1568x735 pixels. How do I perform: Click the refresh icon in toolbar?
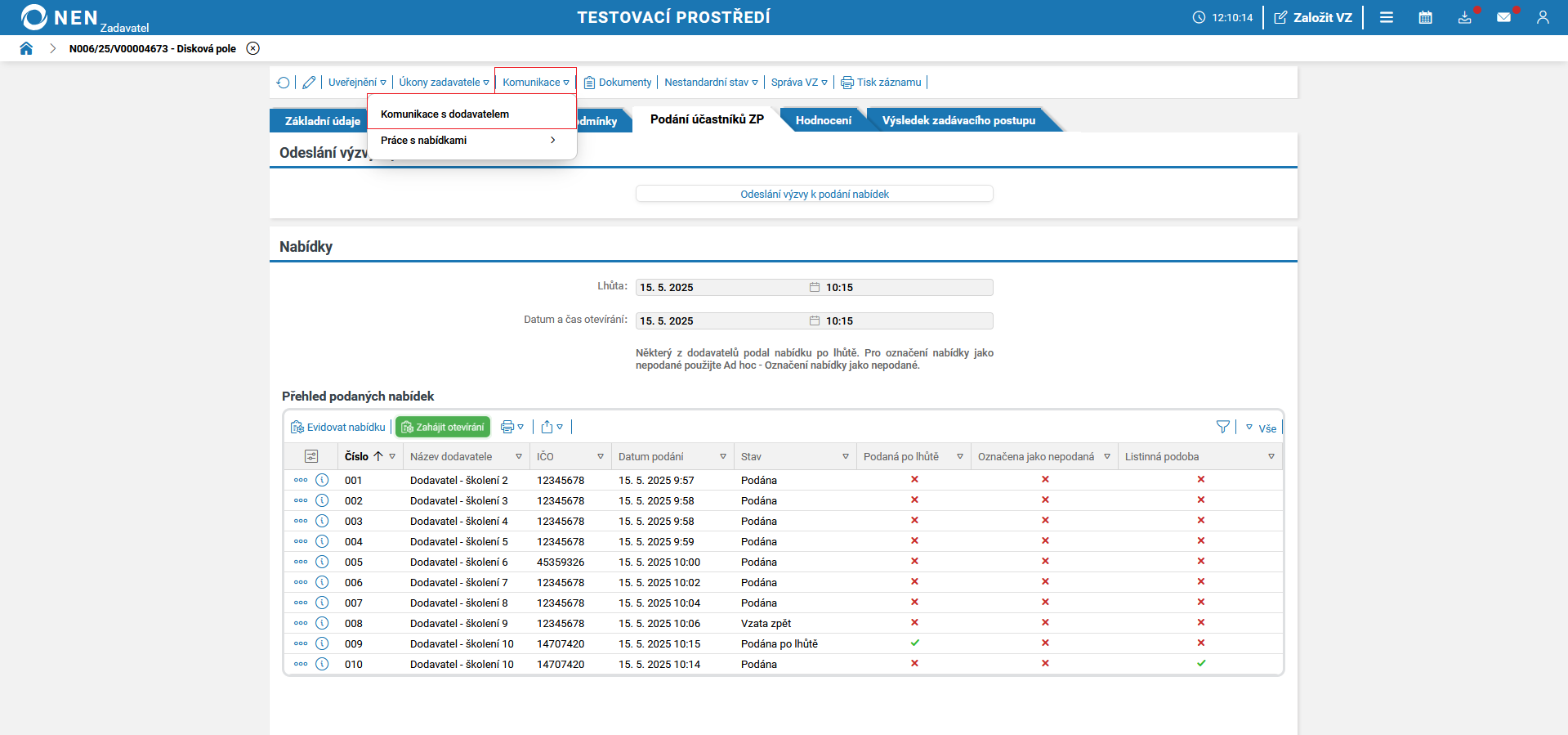(283, 83)
